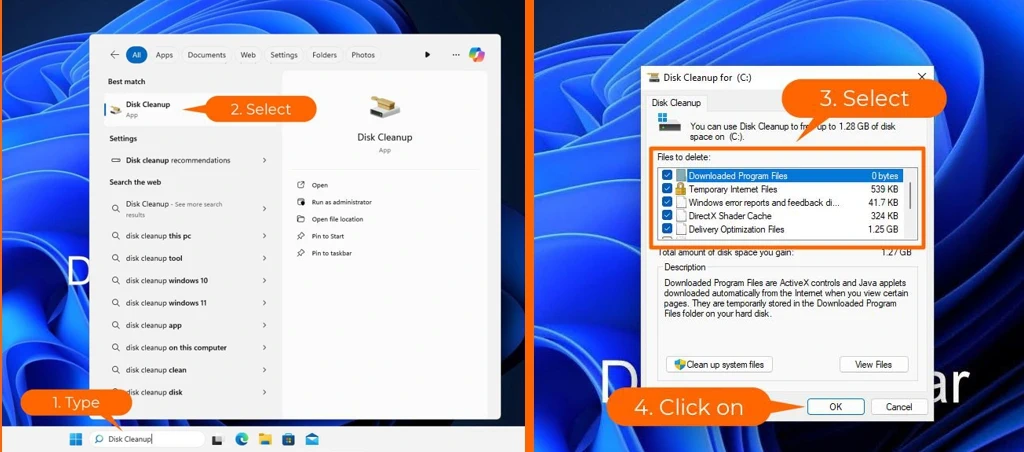Click the pin icon next to Pin to taskbar
The width and height of the screenshot is (1024, 452).
pyautogui.click(x=300, y=253)
